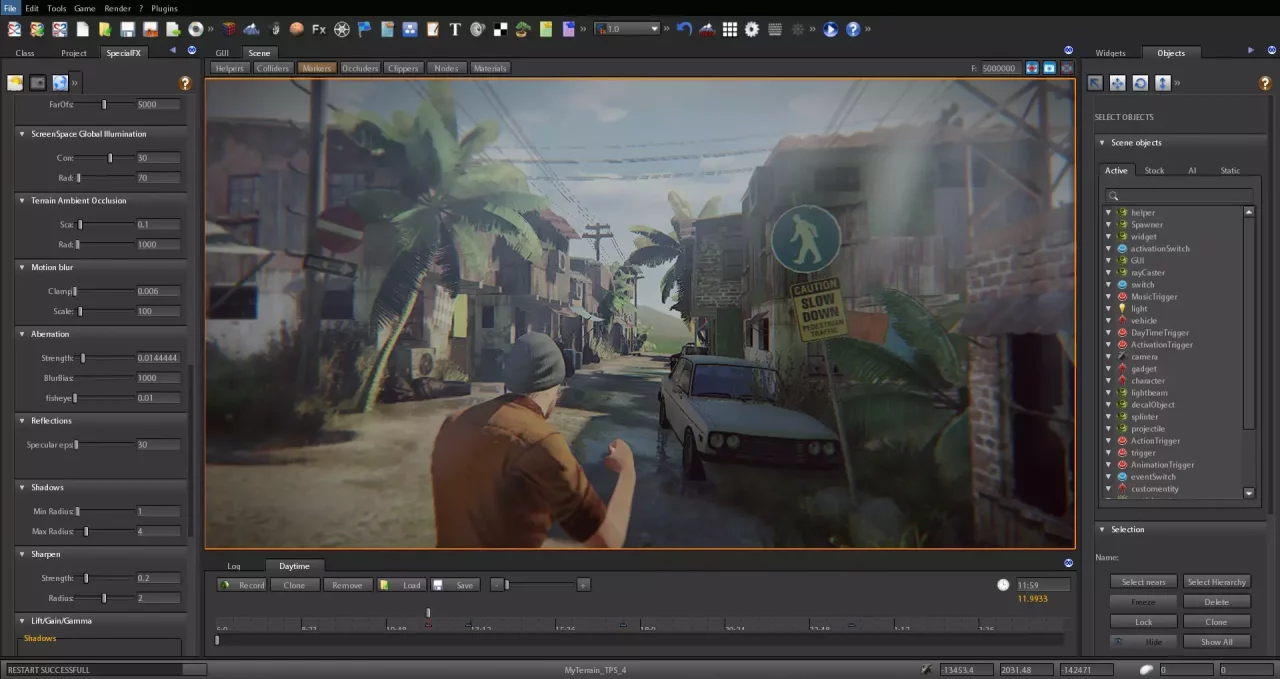Click the blue play button in toolbar
Screen dimensions: 1280x679
830,29
